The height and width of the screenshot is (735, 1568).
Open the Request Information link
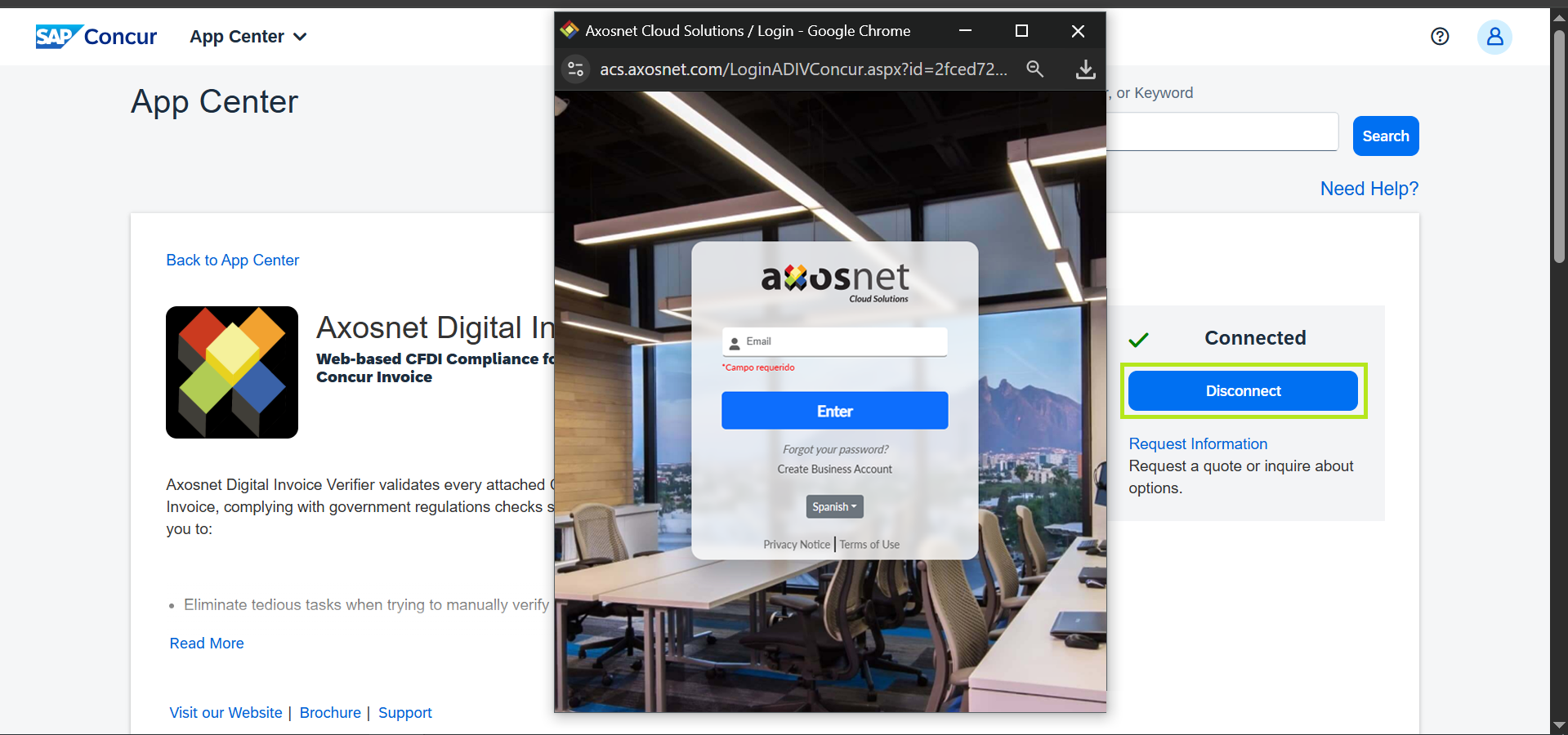[1198, 444]
